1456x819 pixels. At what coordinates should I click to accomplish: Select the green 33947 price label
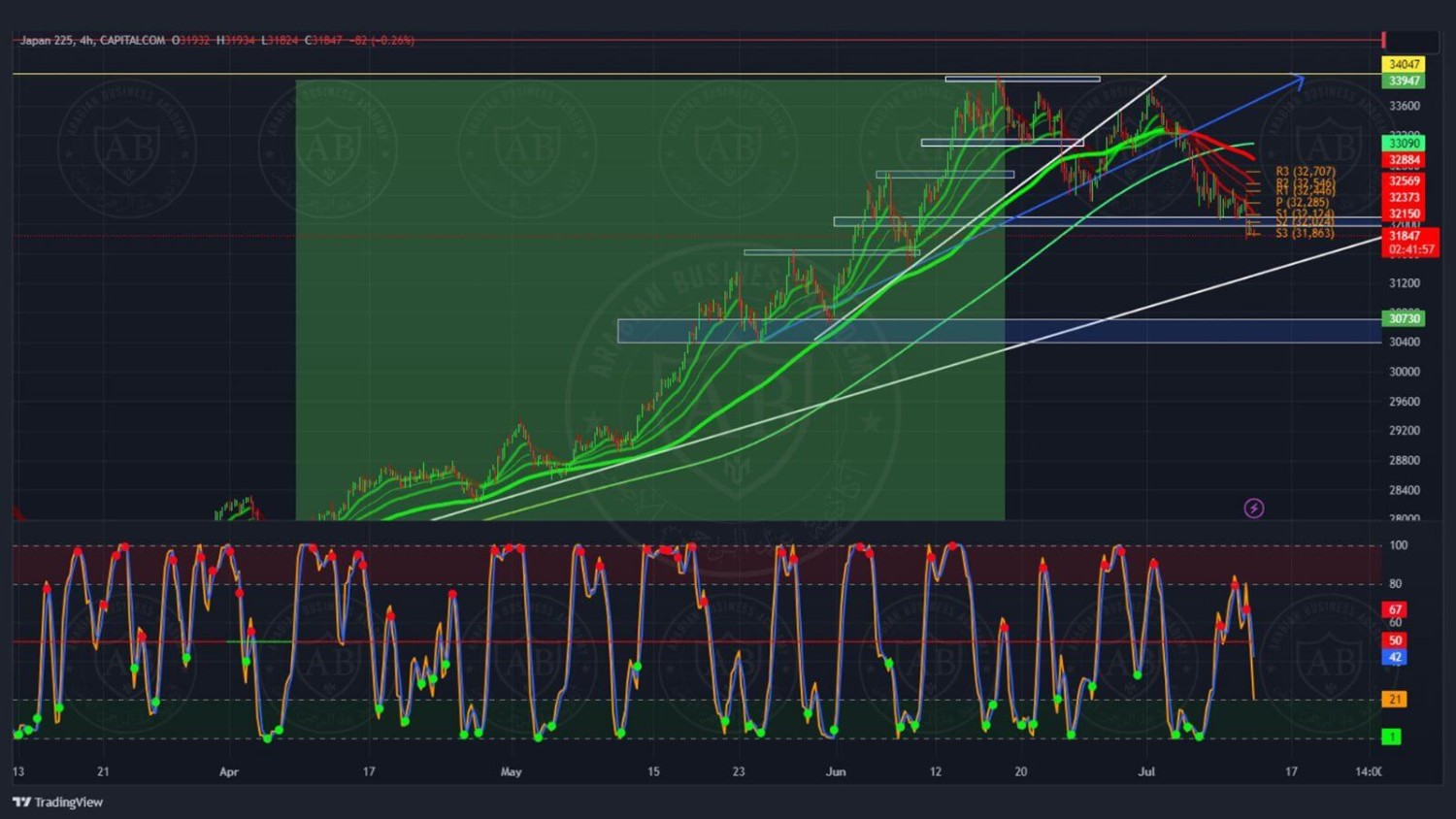[x=1404, y=82]
